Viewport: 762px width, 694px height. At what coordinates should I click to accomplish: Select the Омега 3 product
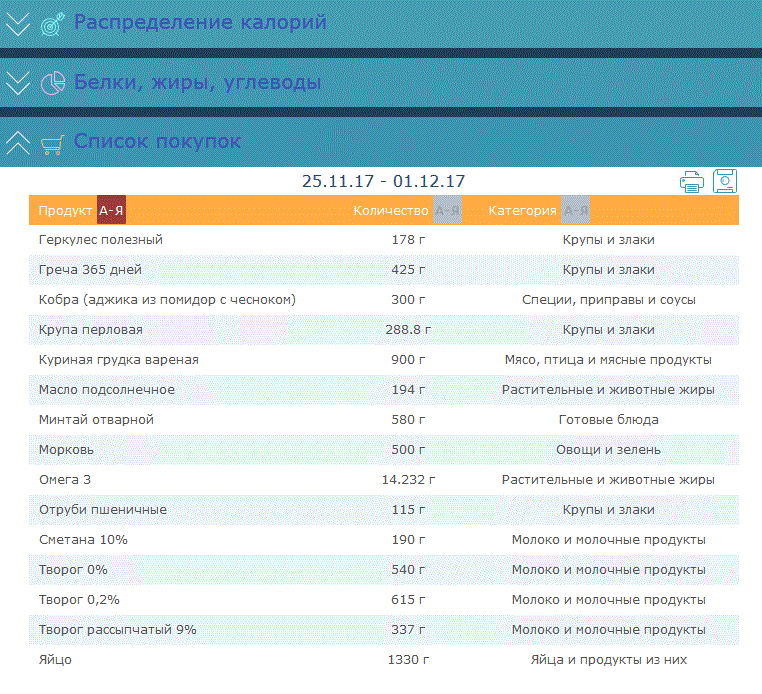65,480
